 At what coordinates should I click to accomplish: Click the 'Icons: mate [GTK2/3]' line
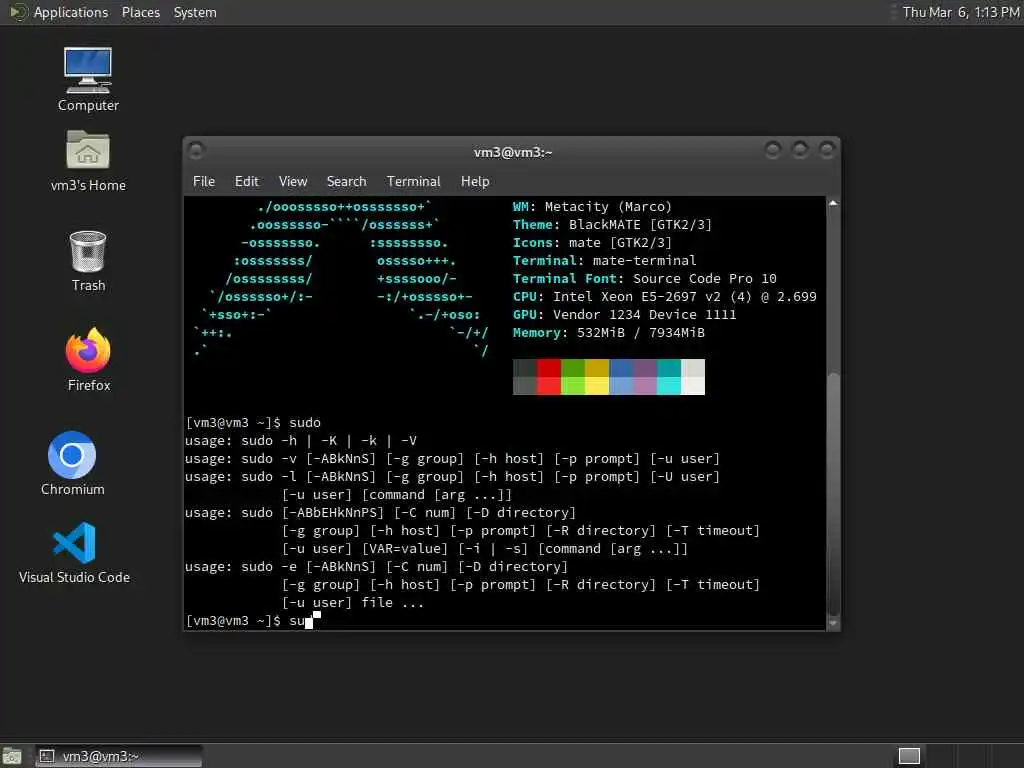pos(592,243)
